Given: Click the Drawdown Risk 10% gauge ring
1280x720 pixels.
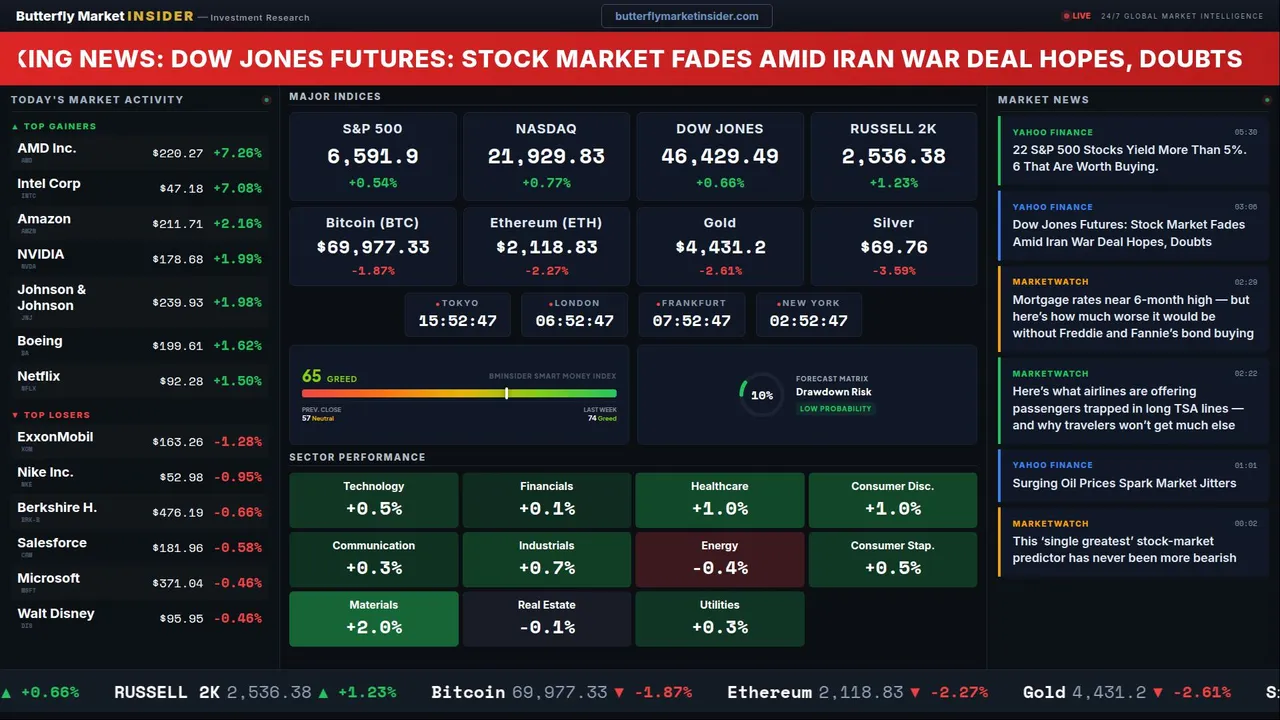Looking at the screenshot, I should click(761, 395).
